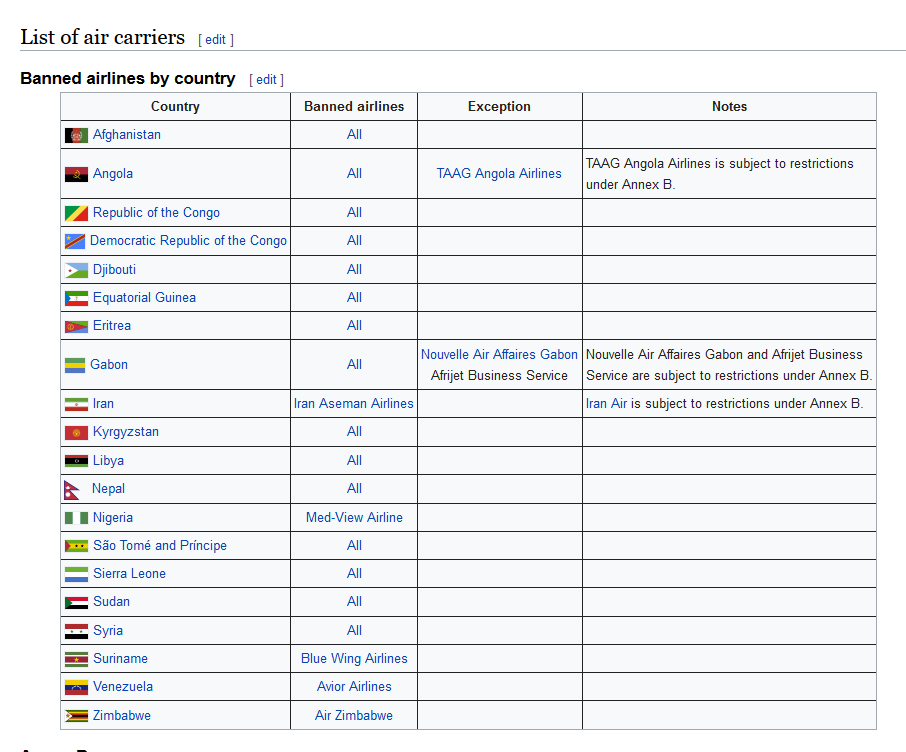This screenshot has width=906, height=752.
Task: Open the Nigeria country link
Action: pos(113,518)
